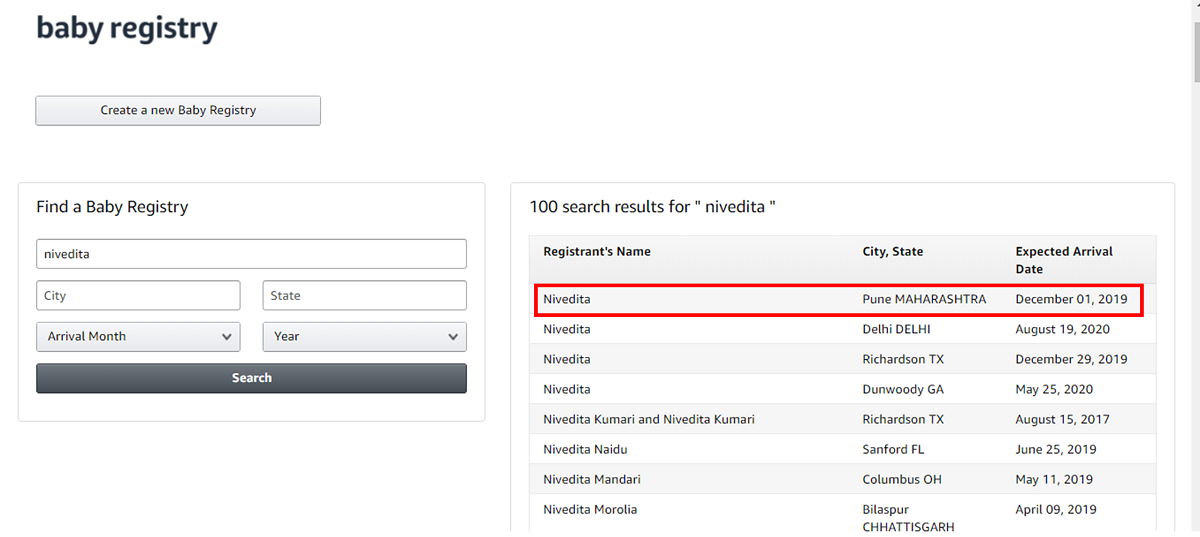Click date April 09, 2019
Viewport: 1200px width, 537px height.
click(1056, 509)
